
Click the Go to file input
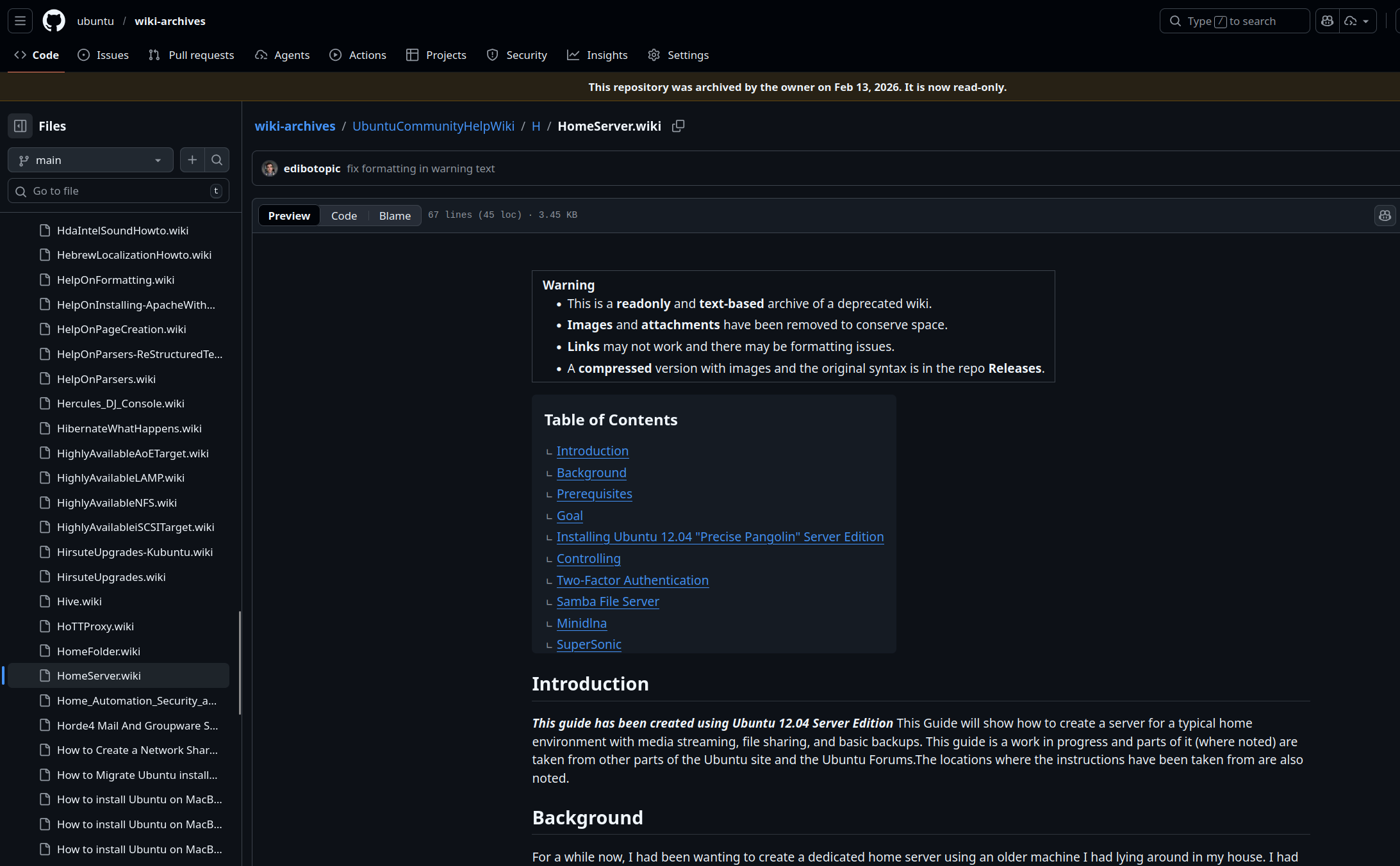pyautogui.click(x=119, y=191)
